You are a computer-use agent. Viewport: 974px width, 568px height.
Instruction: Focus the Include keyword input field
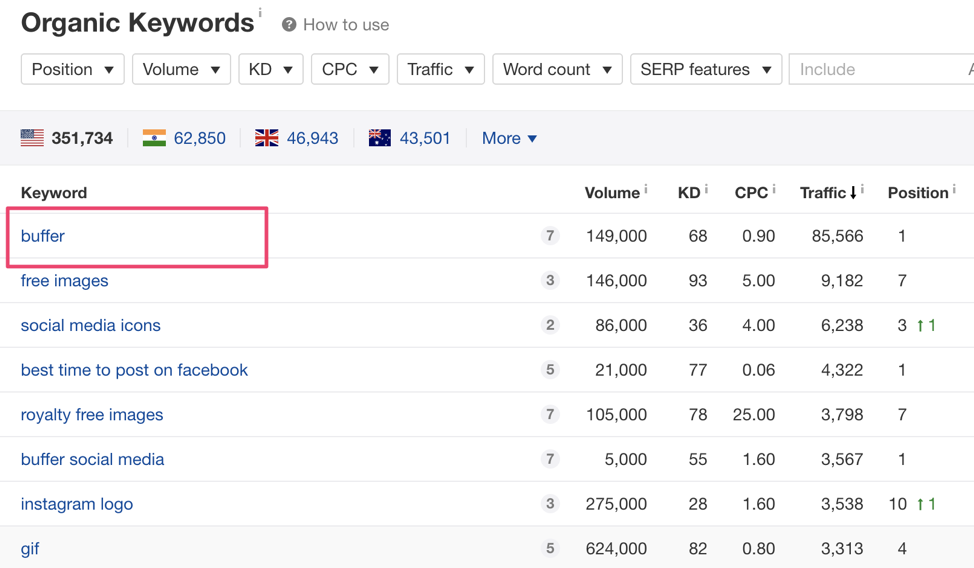(881, 69)
